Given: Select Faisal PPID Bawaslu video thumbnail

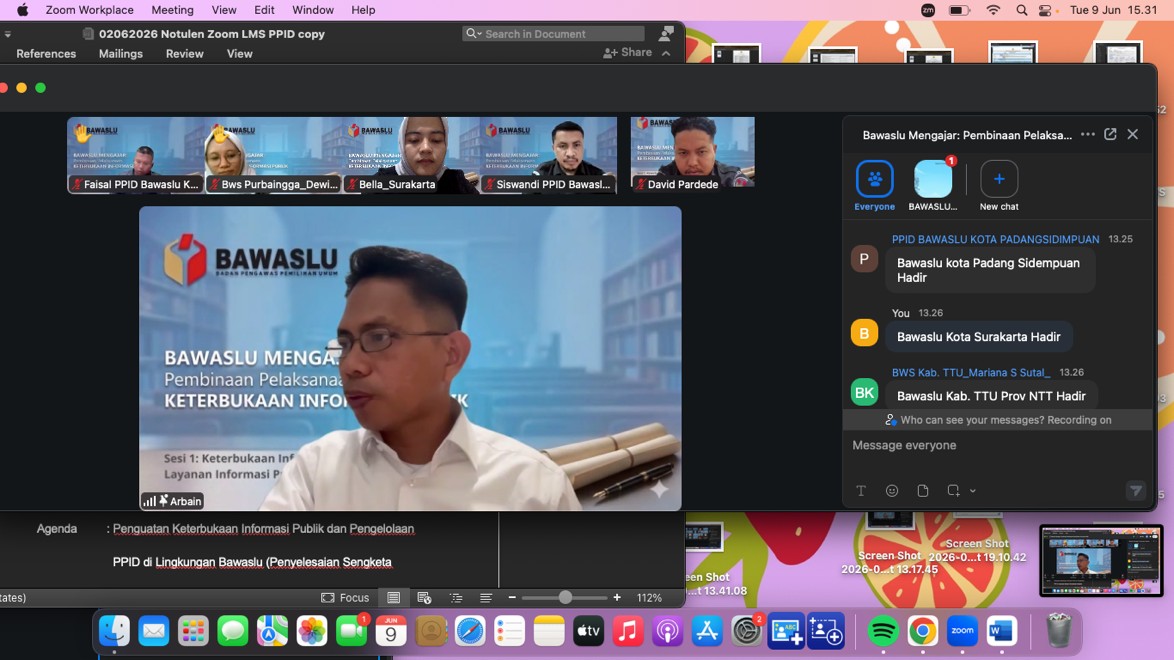Looking at the screenshot, I should (136, 155).
